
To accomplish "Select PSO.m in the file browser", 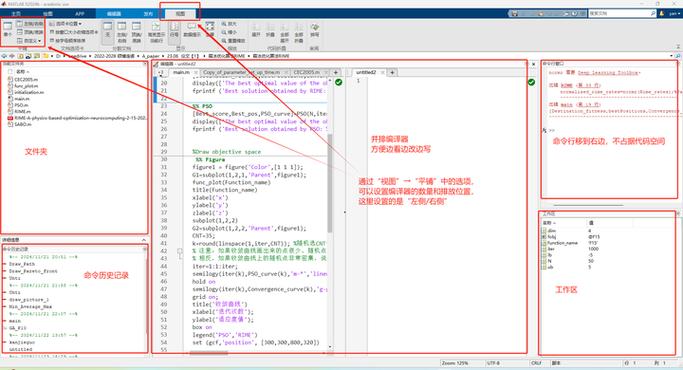I will tap(18, 105).
